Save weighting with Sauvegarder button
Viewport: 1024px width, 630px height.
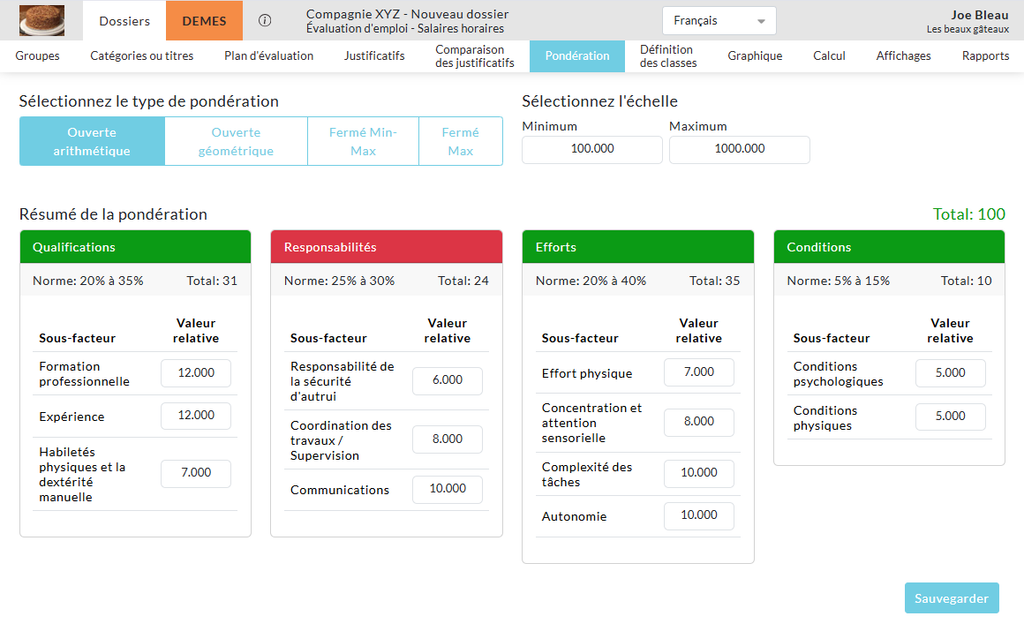(x=952, y=598)
